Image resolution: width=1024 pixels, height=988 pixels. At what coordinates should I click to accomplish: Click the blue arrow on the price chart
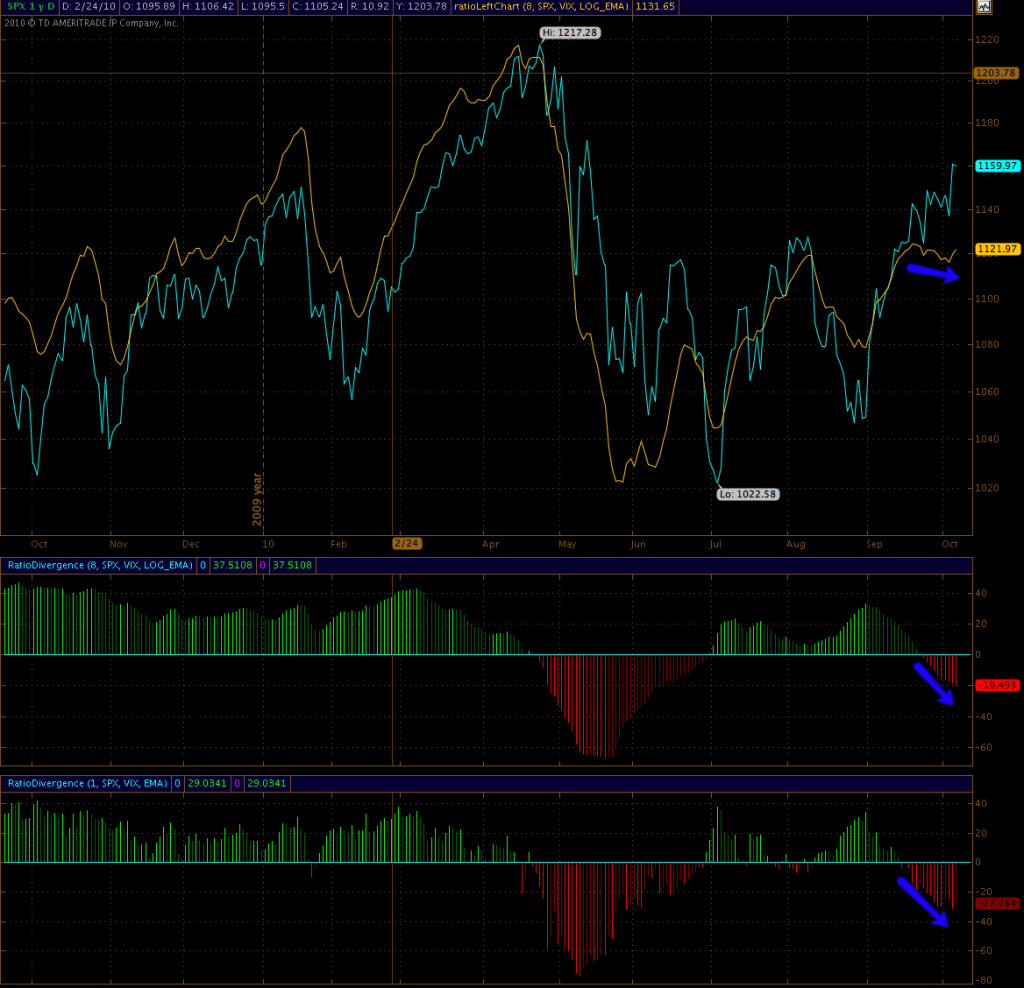932,273
